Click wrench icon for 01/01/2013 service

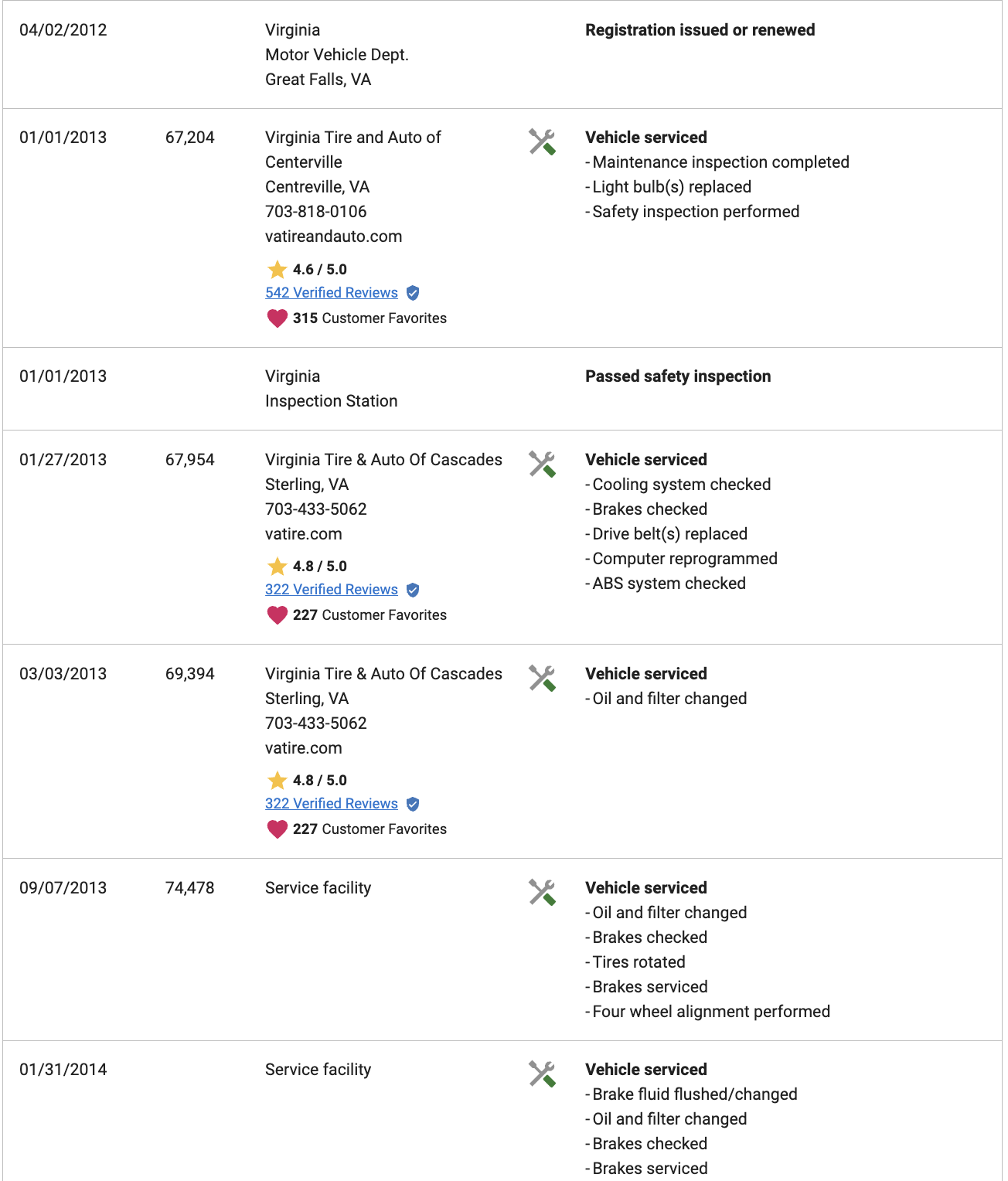coord(542,142)
